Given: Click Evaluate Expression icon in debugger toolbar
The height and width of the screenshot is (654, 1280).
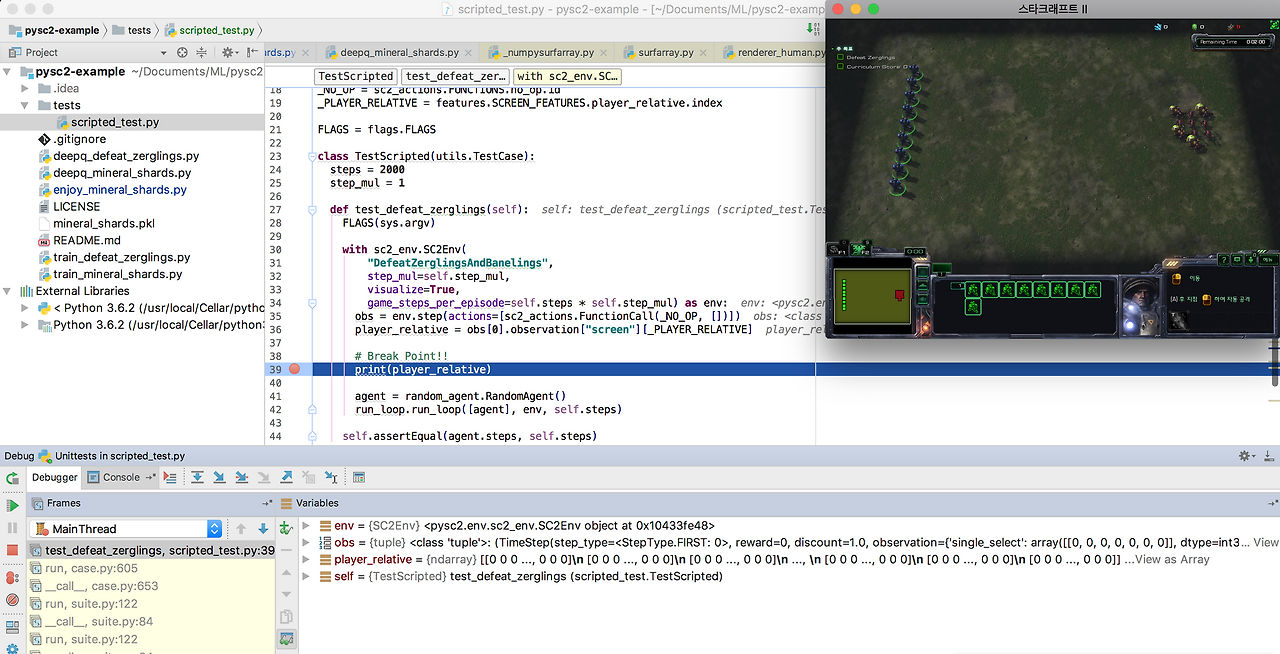Looking at the screenshot, I should coord(359,478).
